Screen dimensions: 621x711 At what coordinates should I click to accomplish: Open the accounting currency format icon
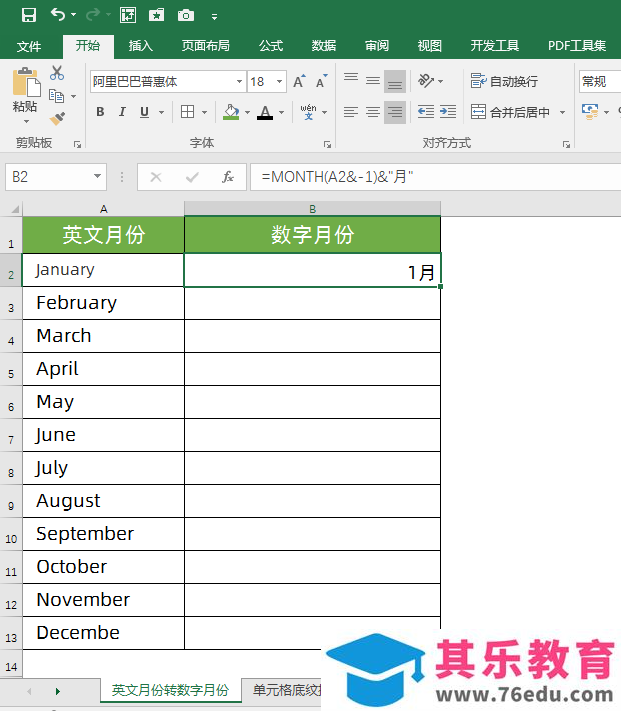[590, 112]
